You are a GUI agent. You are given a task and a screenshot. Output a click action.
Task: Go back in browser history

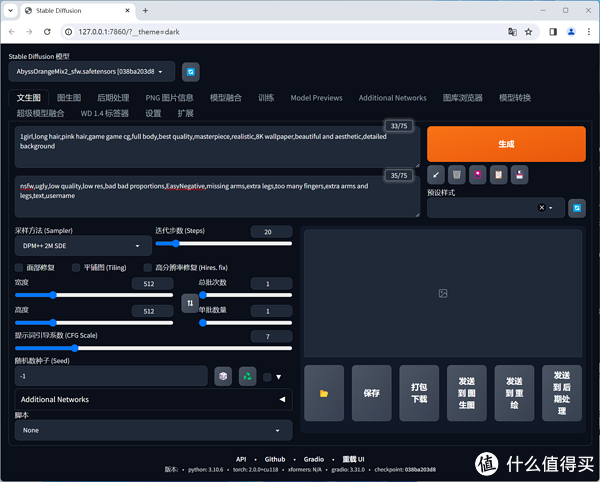tap(12, 32)
